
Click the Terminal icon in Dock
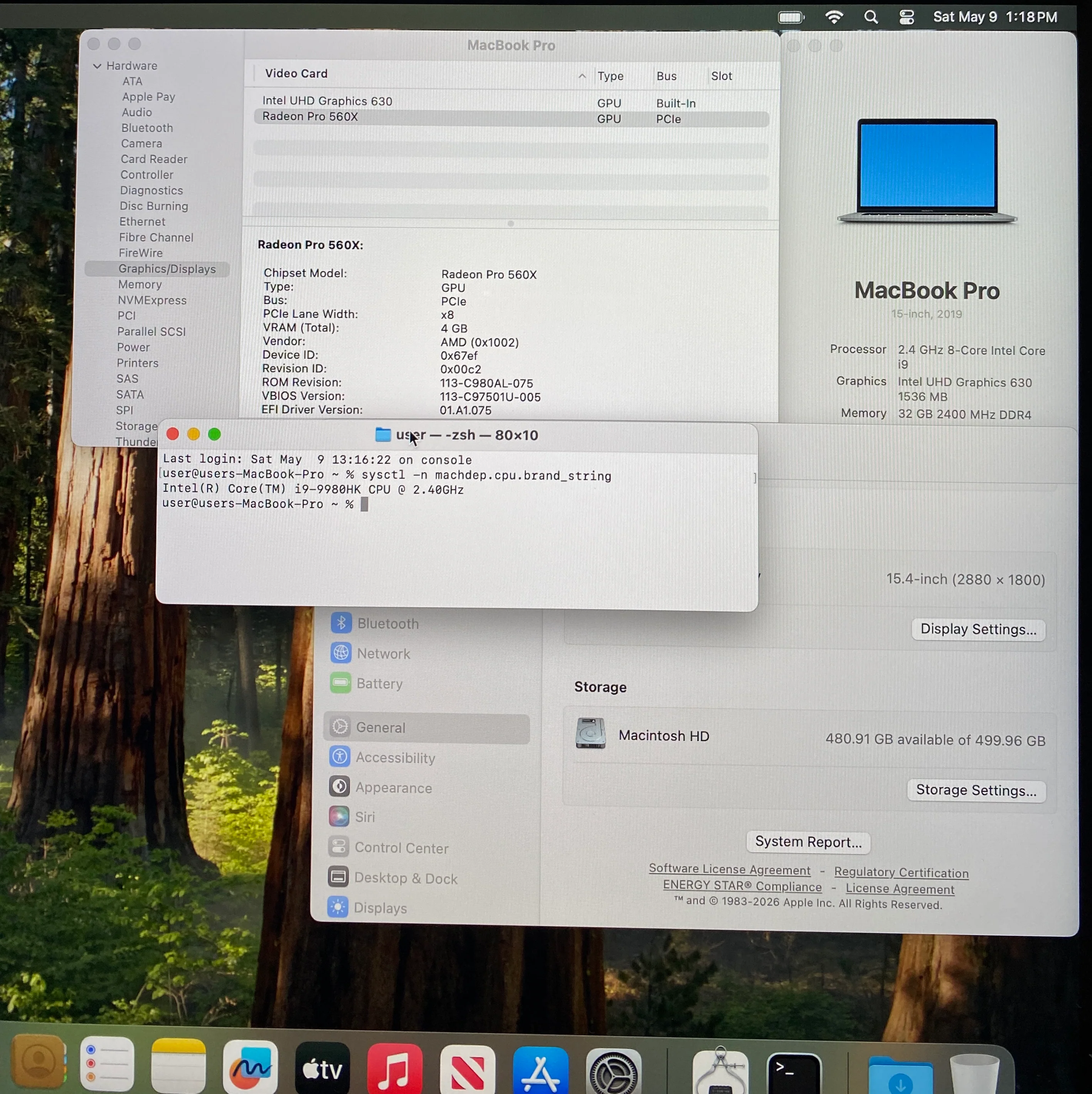pos(794,1074)
